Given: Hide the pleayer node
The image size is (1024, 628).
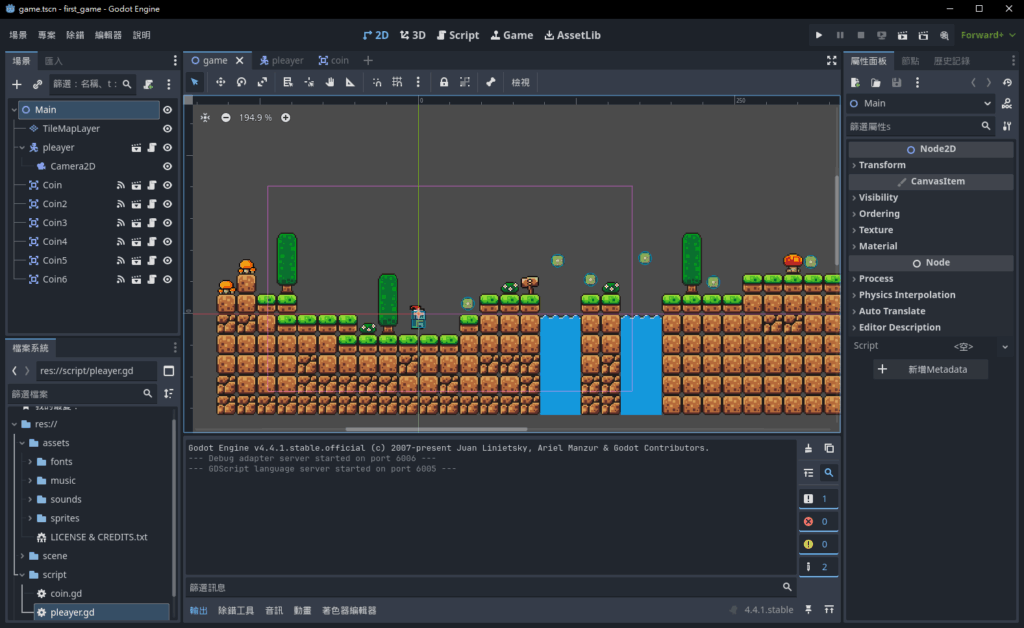Looking at the screenshot, I should click(168, 148).
